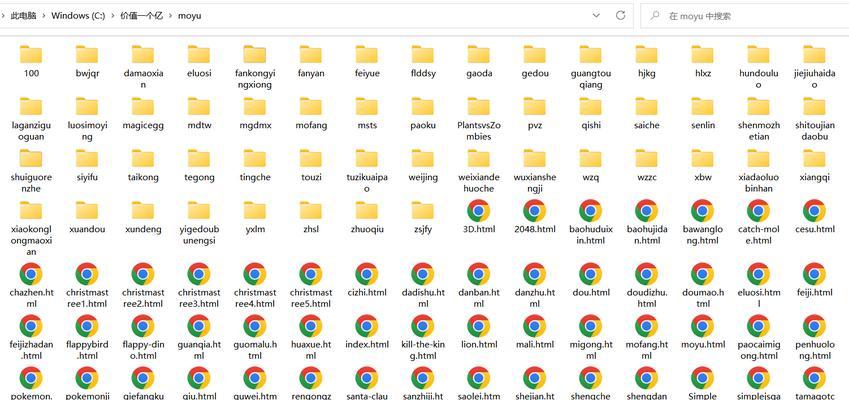
Task: Select feiji.html file icon
Action: pos(814,274)
